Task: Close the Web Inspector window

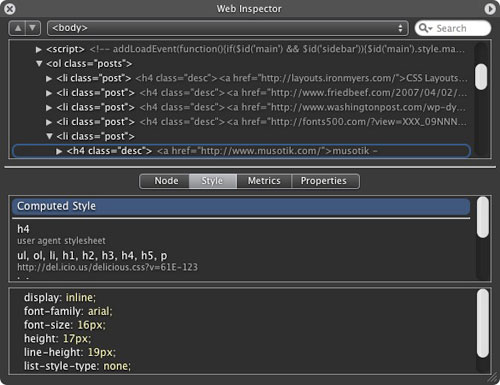Action: pyautogui.click(x=10, y=8)
